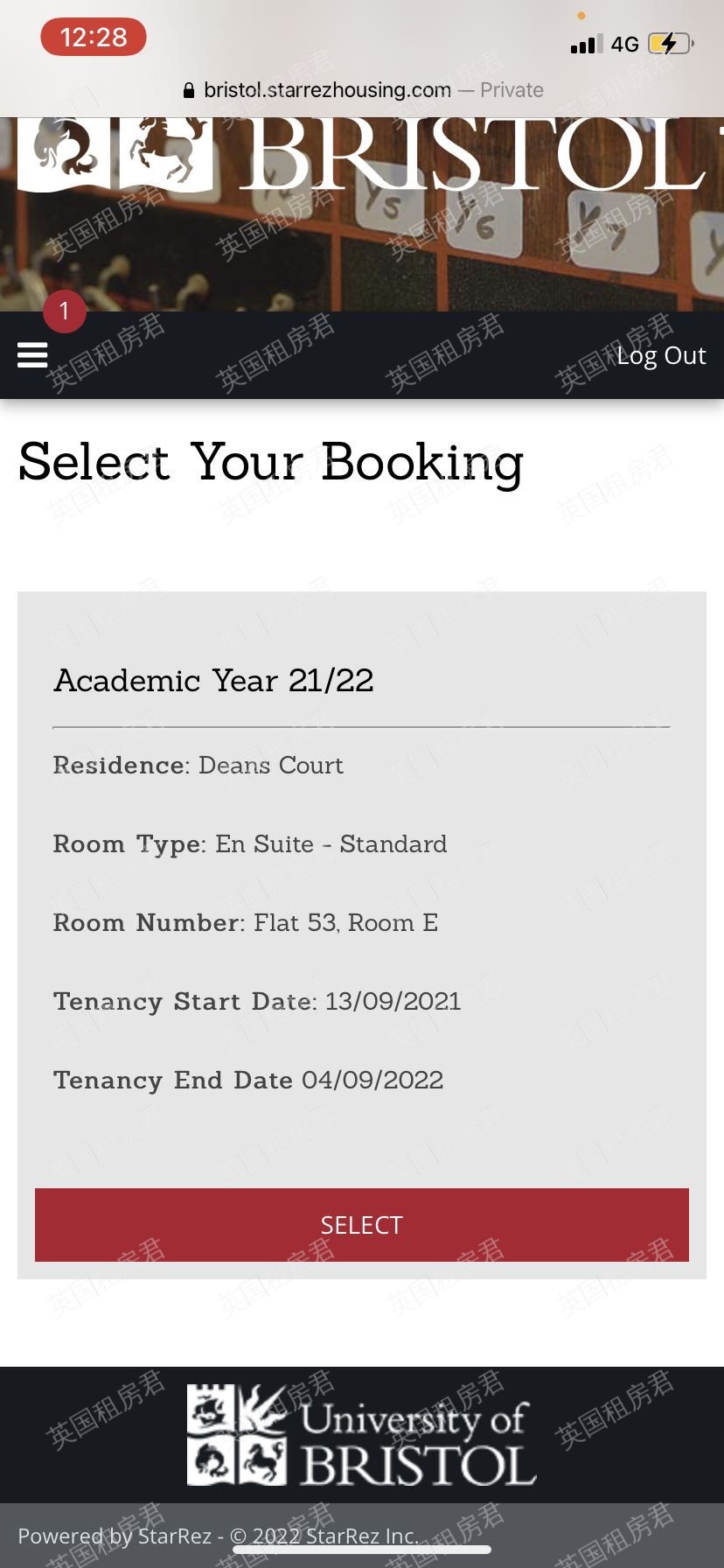Tap the Private browsing label
Screen dimensions: 724x1568
click(x=512, y=90)
